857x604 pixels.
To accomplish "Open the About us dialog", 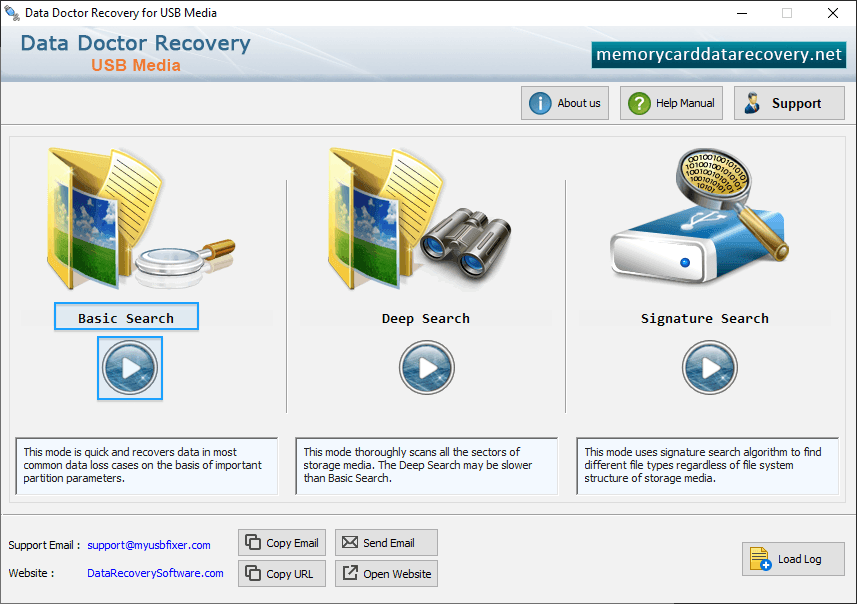I will click(565, 103).
